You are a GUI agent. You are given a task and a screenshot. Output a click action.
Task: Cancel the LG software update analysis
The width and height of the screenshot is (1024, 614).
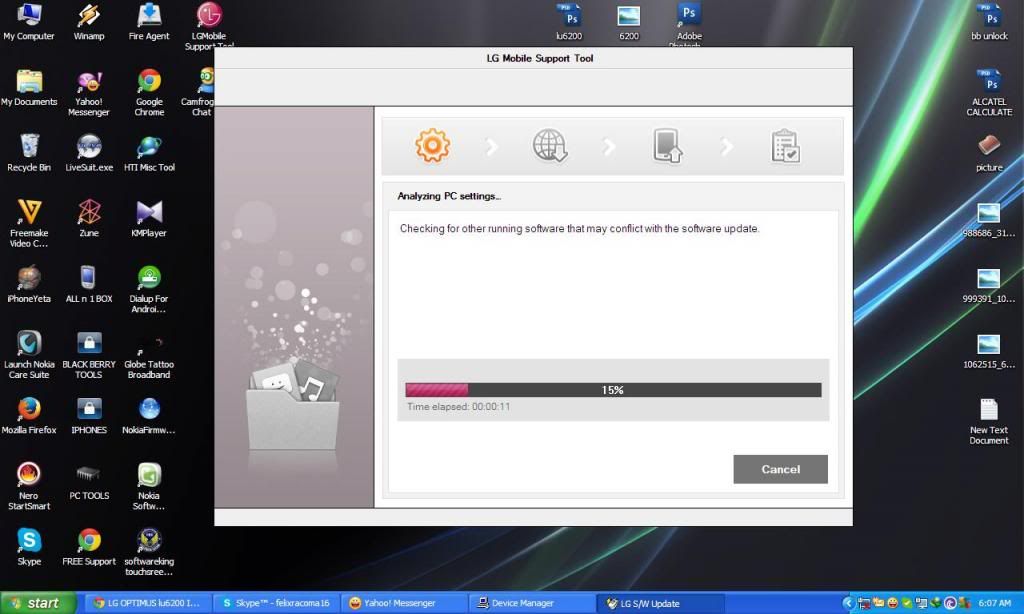(x=780, y=469)
